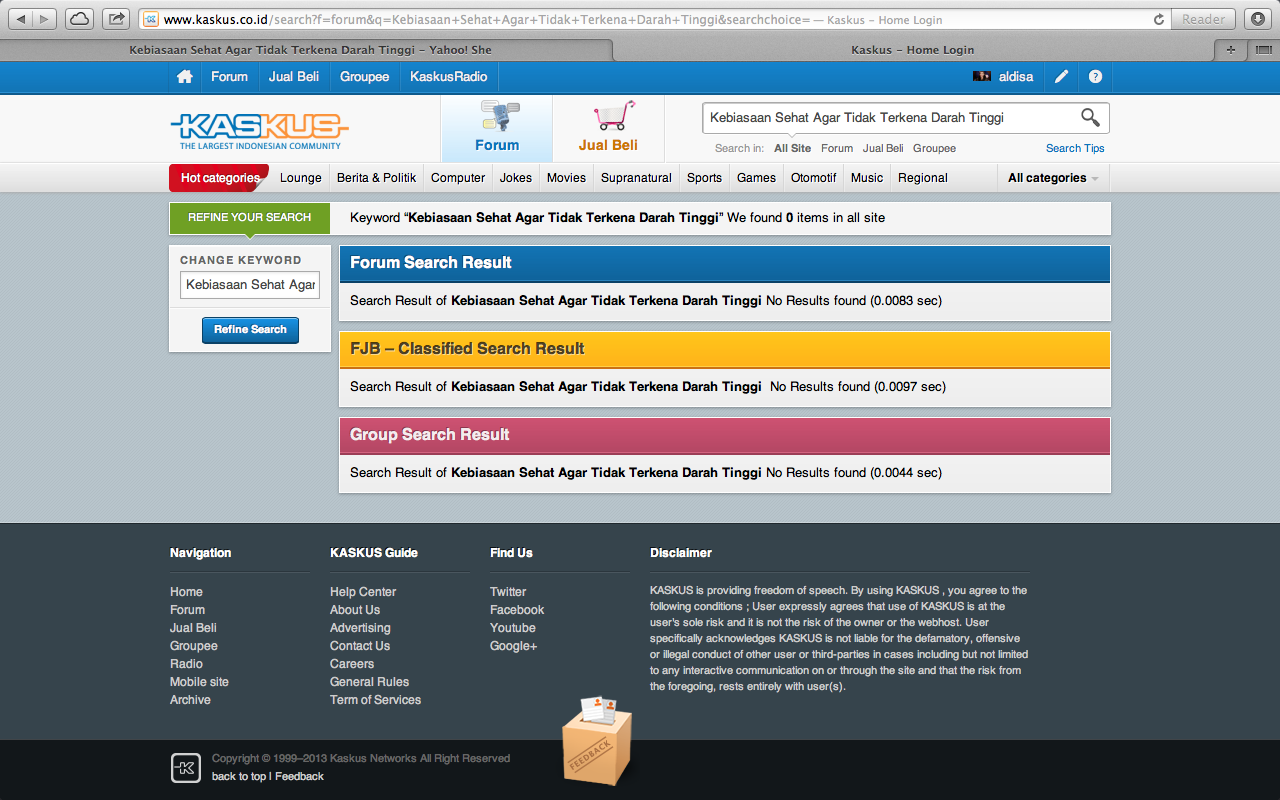Open the iCloud tabs cloud icon
1280x800 pixels.
click(80, 19)
